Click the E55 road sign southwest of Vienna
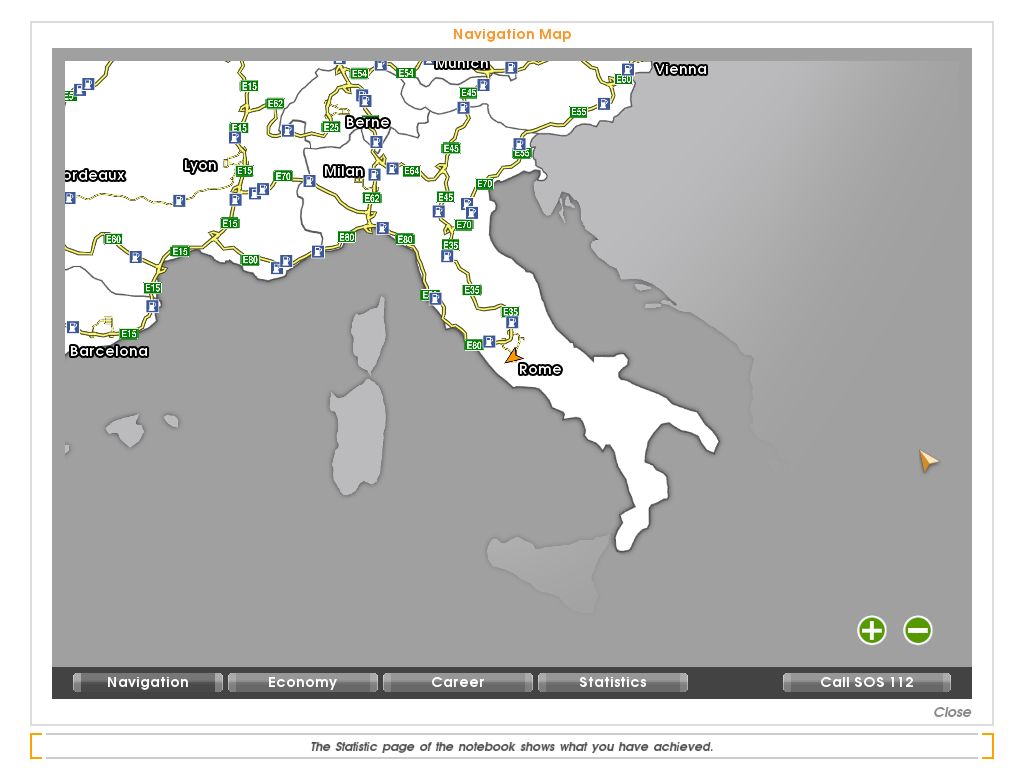 pyautogui.click(x=579, y=112)
